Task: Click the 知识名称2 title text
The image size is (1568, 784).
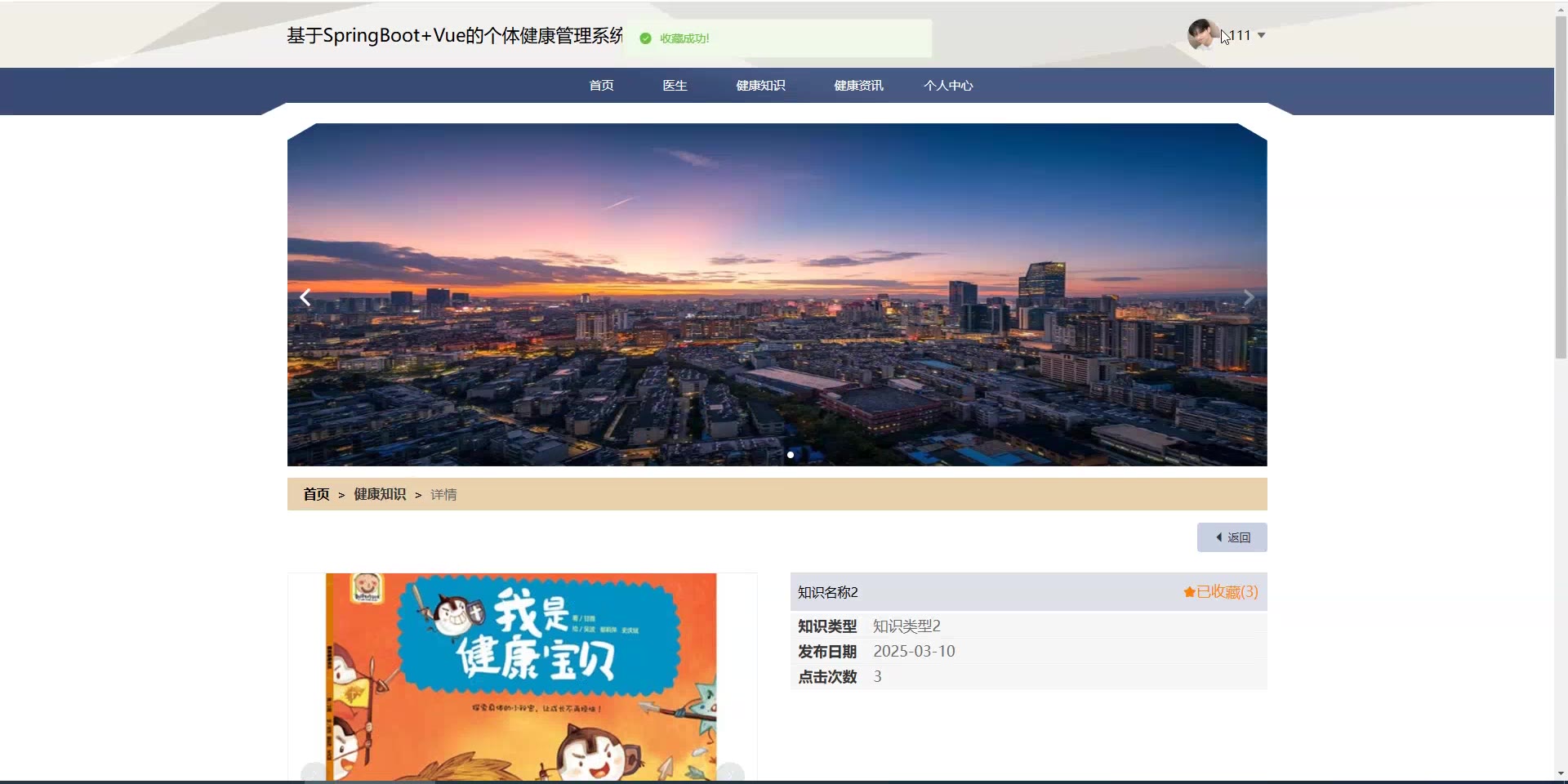Action: coord(828,592)
